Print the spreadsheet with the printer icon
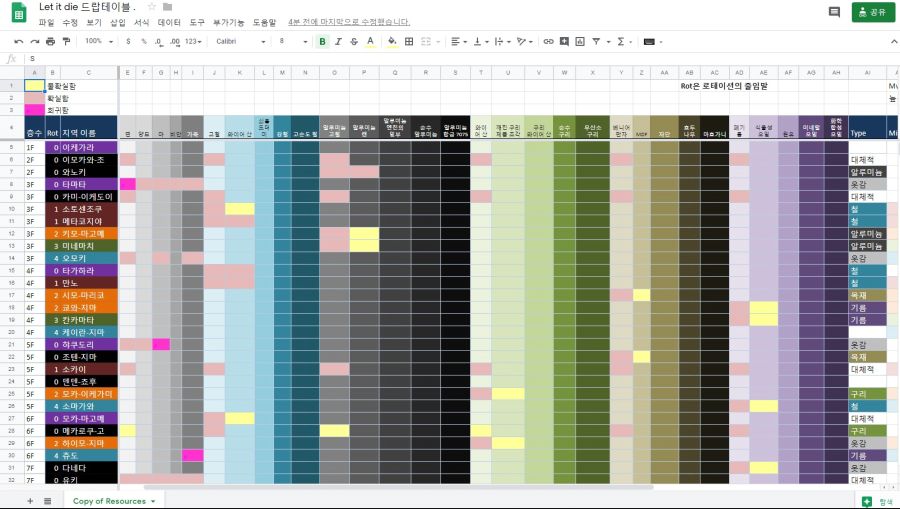 point(50,41)
